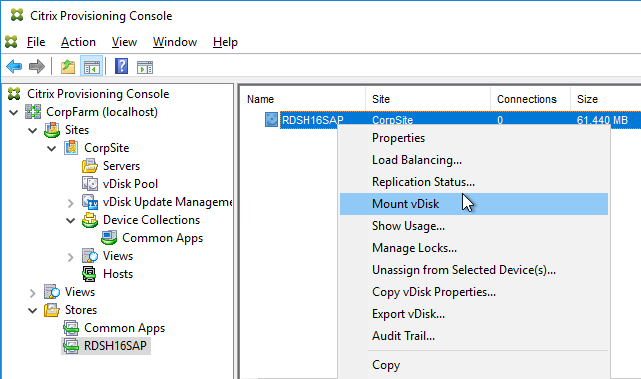Collapse the CorpFarm (localhost) node
641x379 pixels.
[13, 112]
